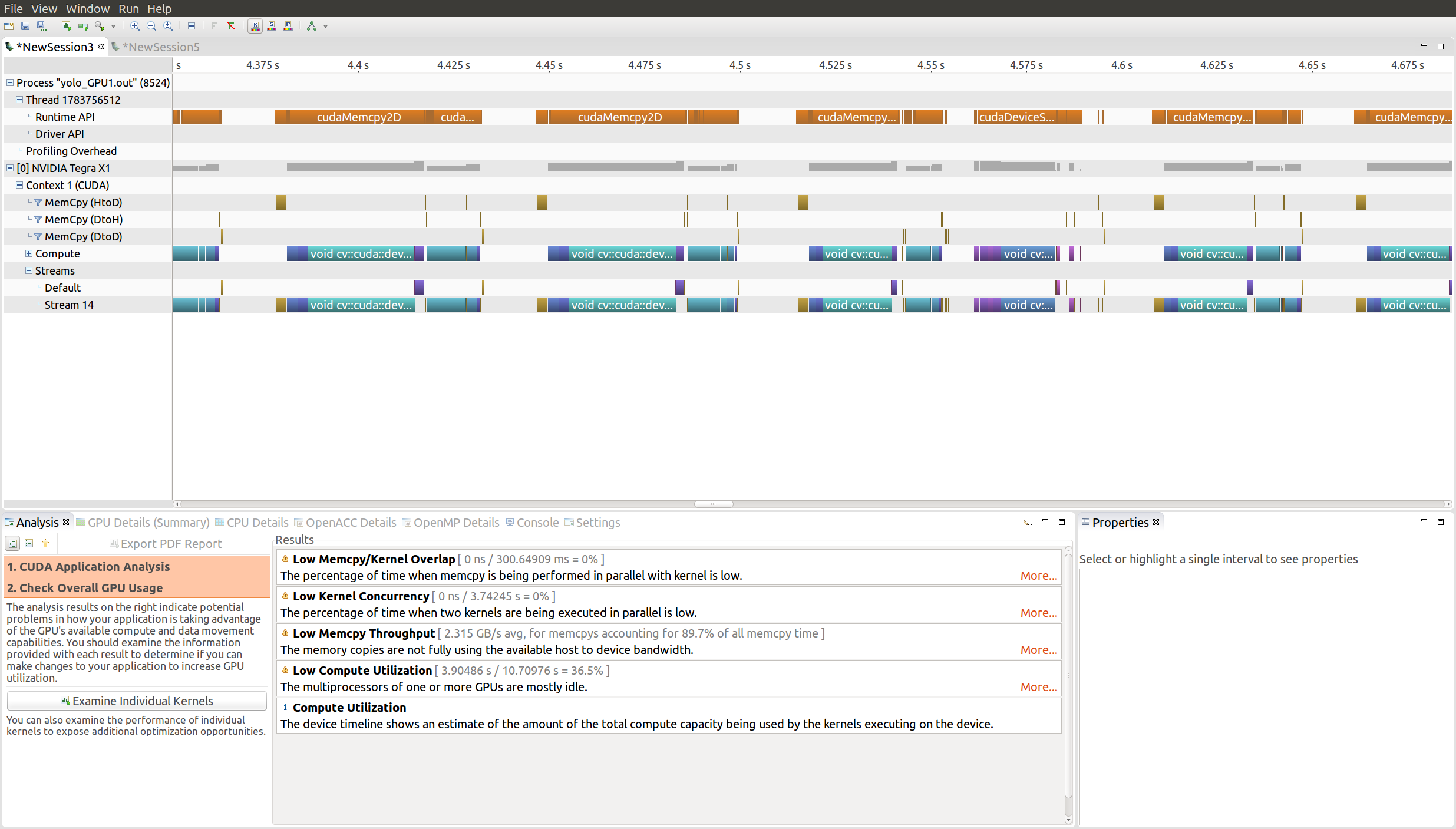
Task: Open the Help menu
Action: point(159,8)
